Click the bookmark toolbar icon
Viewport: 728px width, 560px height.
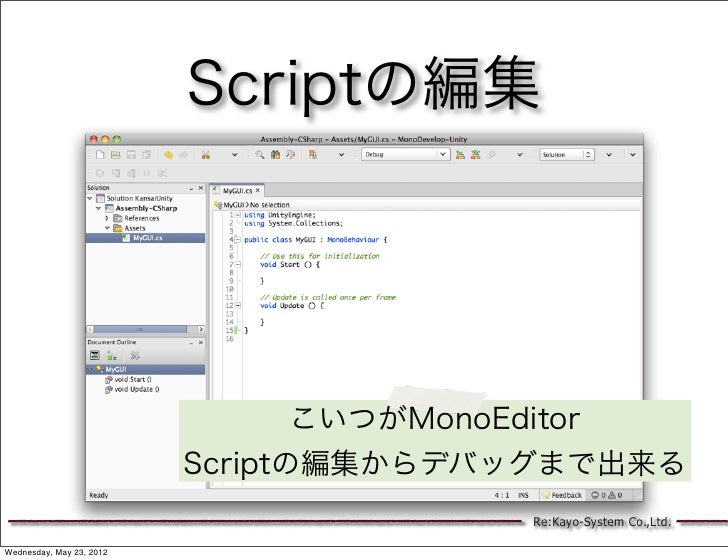313,155
